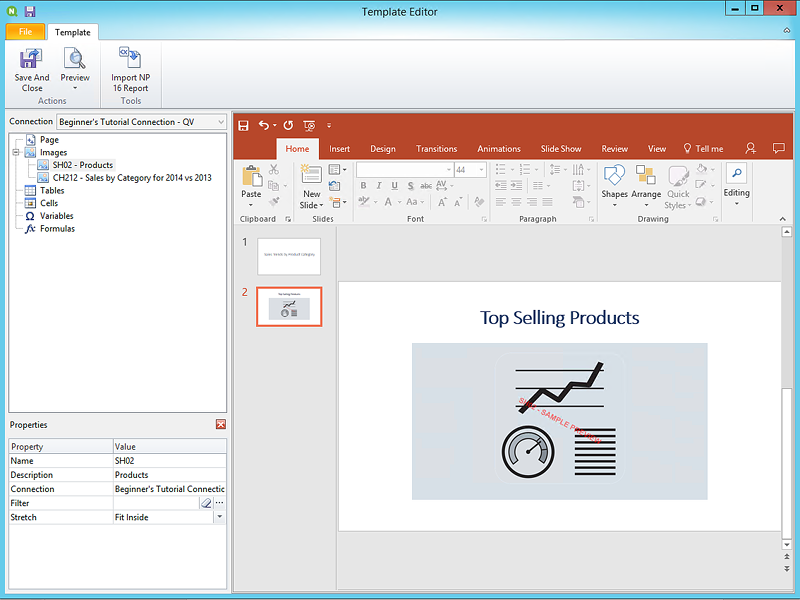Open the Connection dropdown list
Image resolution: width=800 pixels, height=600 pixels.
coord(219,122)
